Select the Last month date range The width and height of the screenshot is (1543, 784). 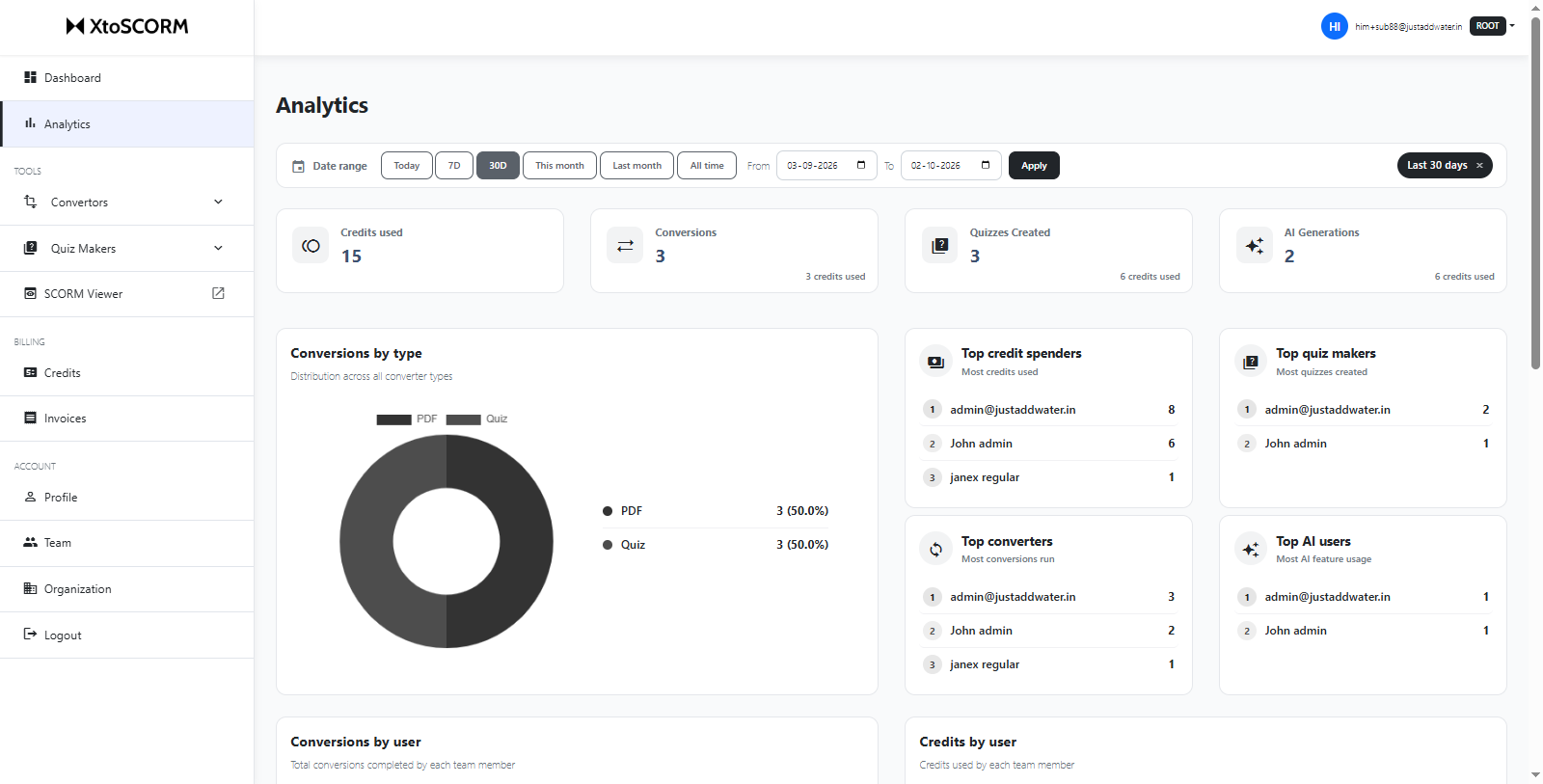636,166
